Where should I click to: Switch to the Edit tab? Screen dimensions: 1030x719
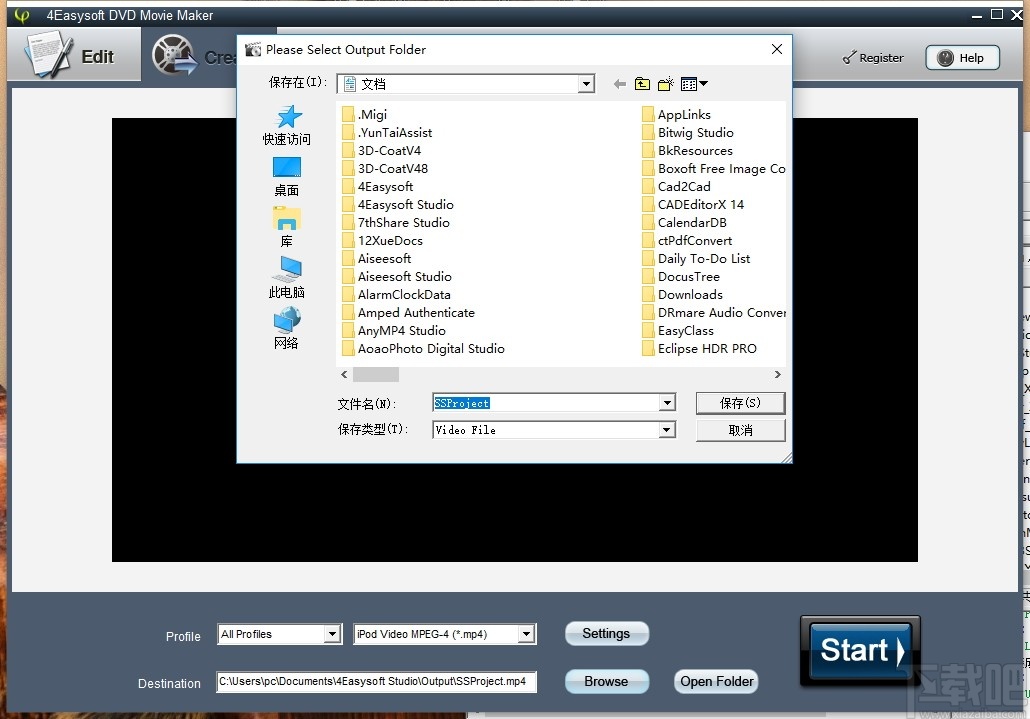[75, 56]
